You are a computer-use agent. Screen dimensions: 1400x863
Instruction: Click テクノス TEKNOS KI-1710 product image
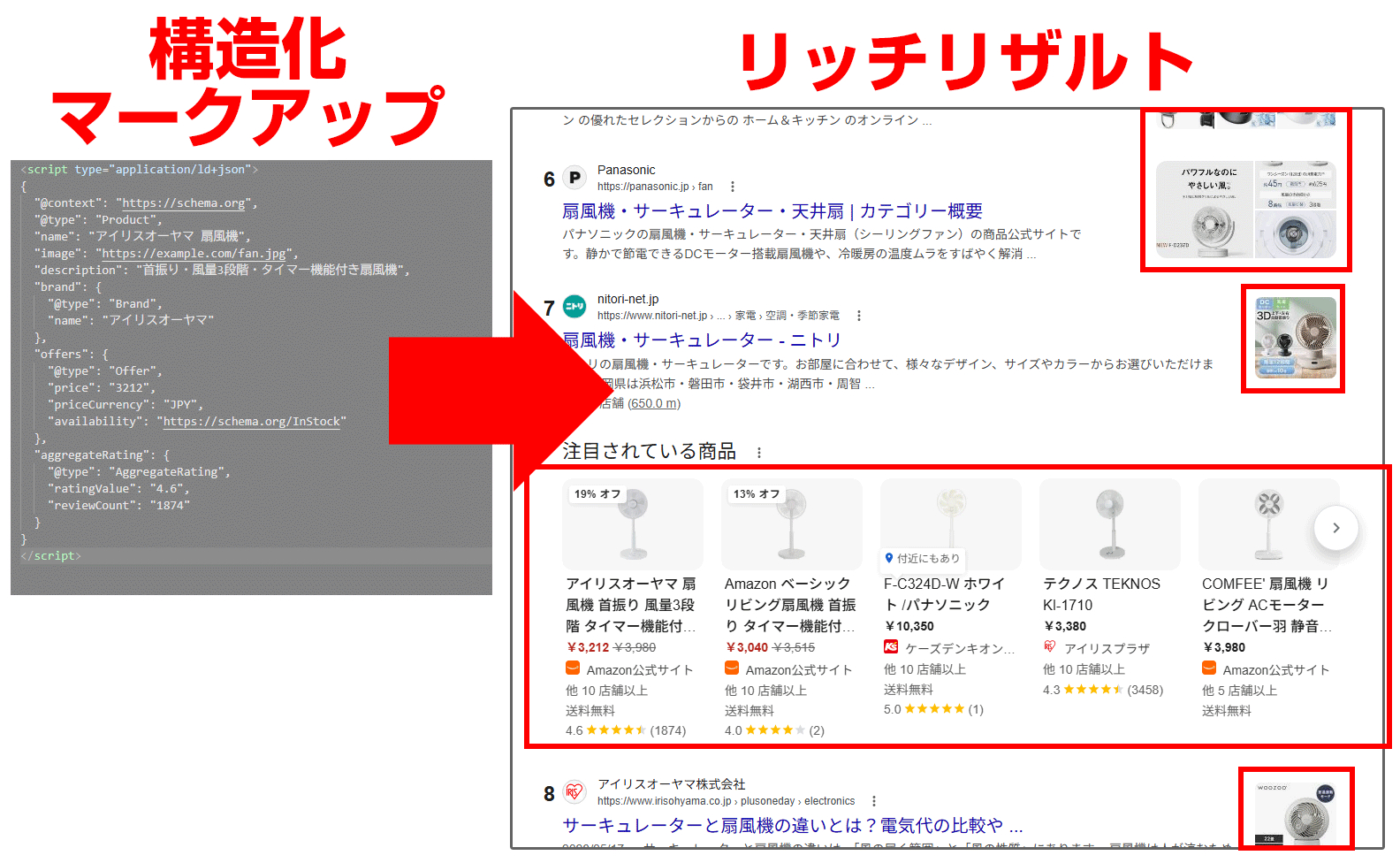pyautogui.click(x=1110, y=524)
